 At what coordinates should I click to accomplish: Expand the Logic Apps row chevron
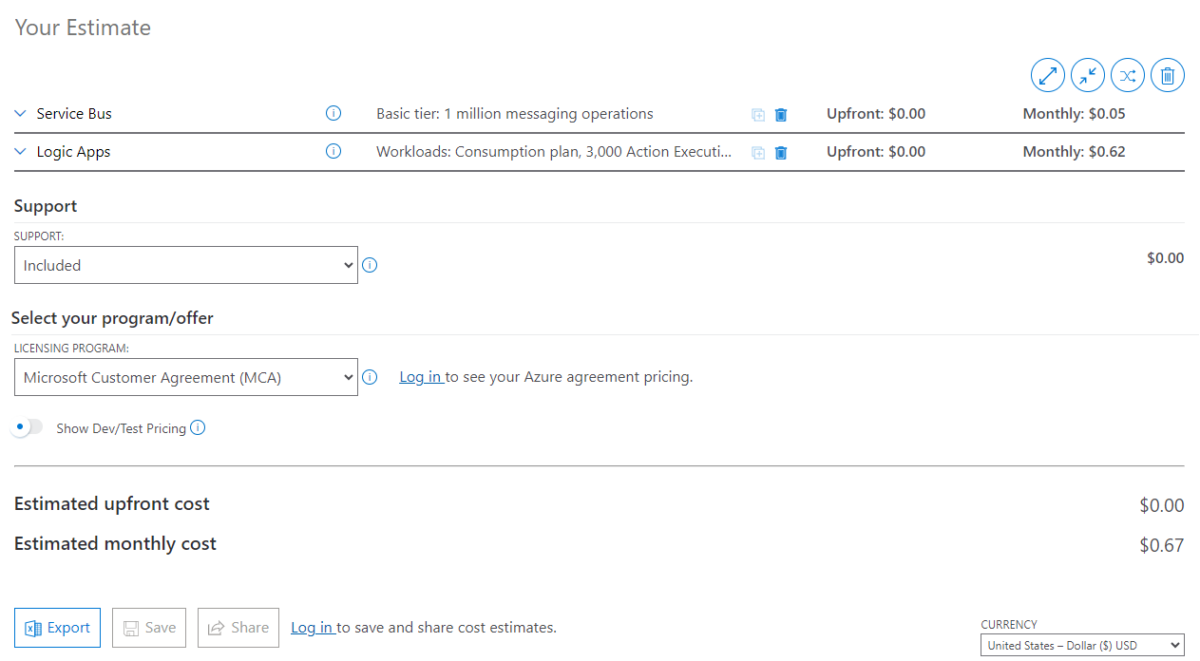pyautogui.click(x=20, y=152)
